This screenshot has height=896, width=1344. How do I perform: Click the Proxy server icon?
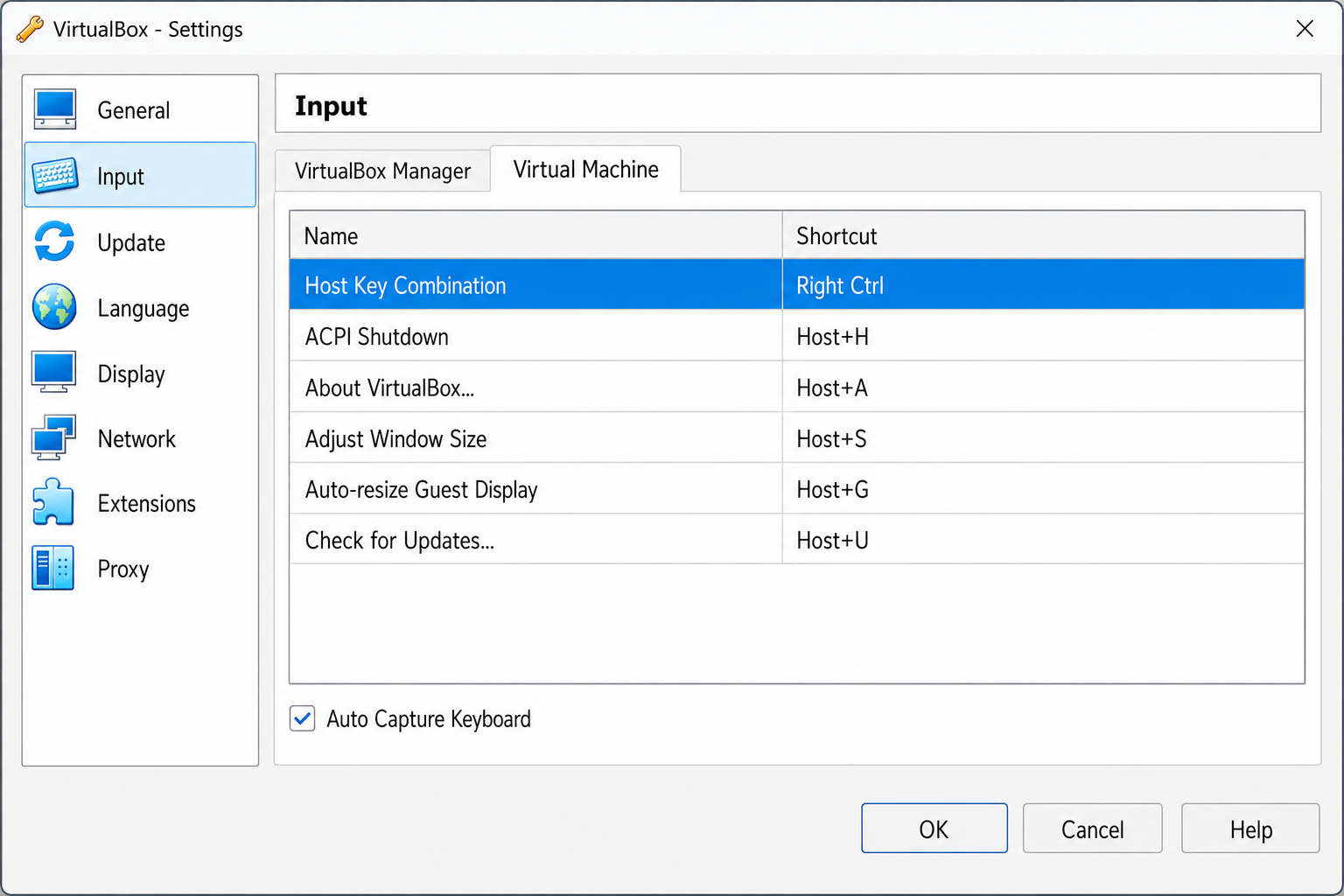coord(53,568)
